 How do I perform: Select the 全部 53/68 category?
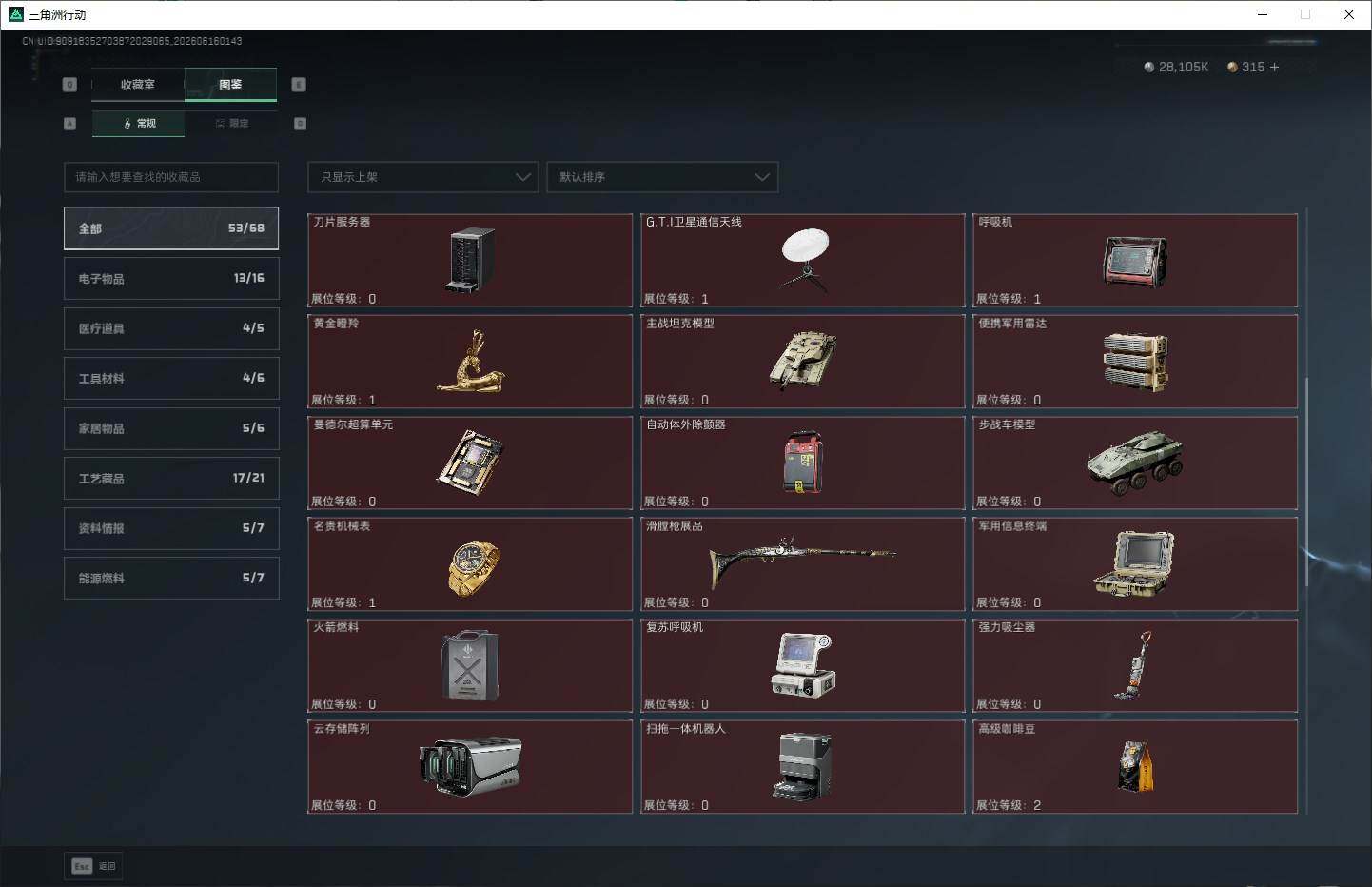pyautogui.click(x=171, y=228)
